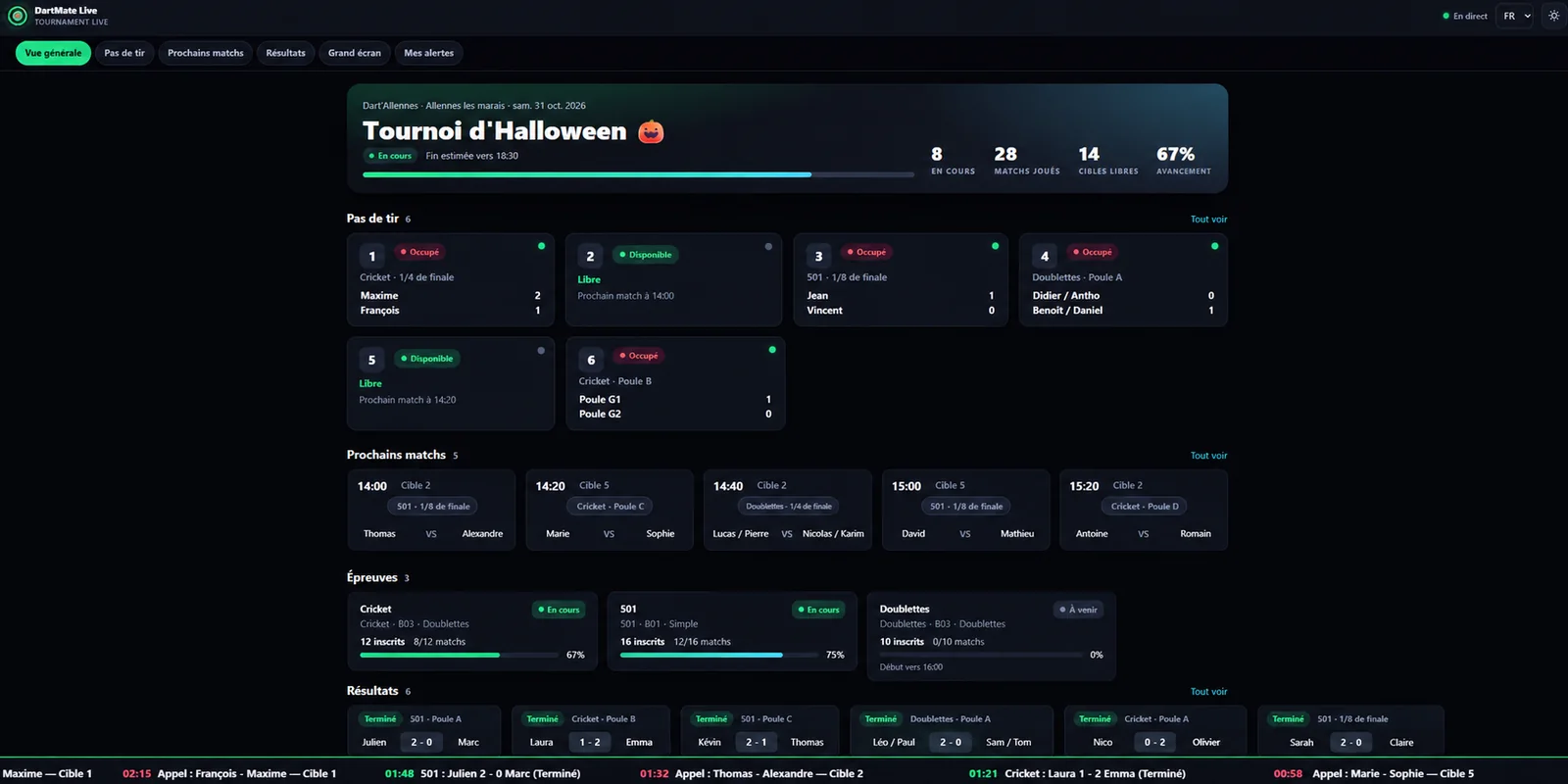Image resolution: width=1568 pixels, height=784 pixels.
Task: Click the '8 En cours' stat
Action: [x=953, y=161]
